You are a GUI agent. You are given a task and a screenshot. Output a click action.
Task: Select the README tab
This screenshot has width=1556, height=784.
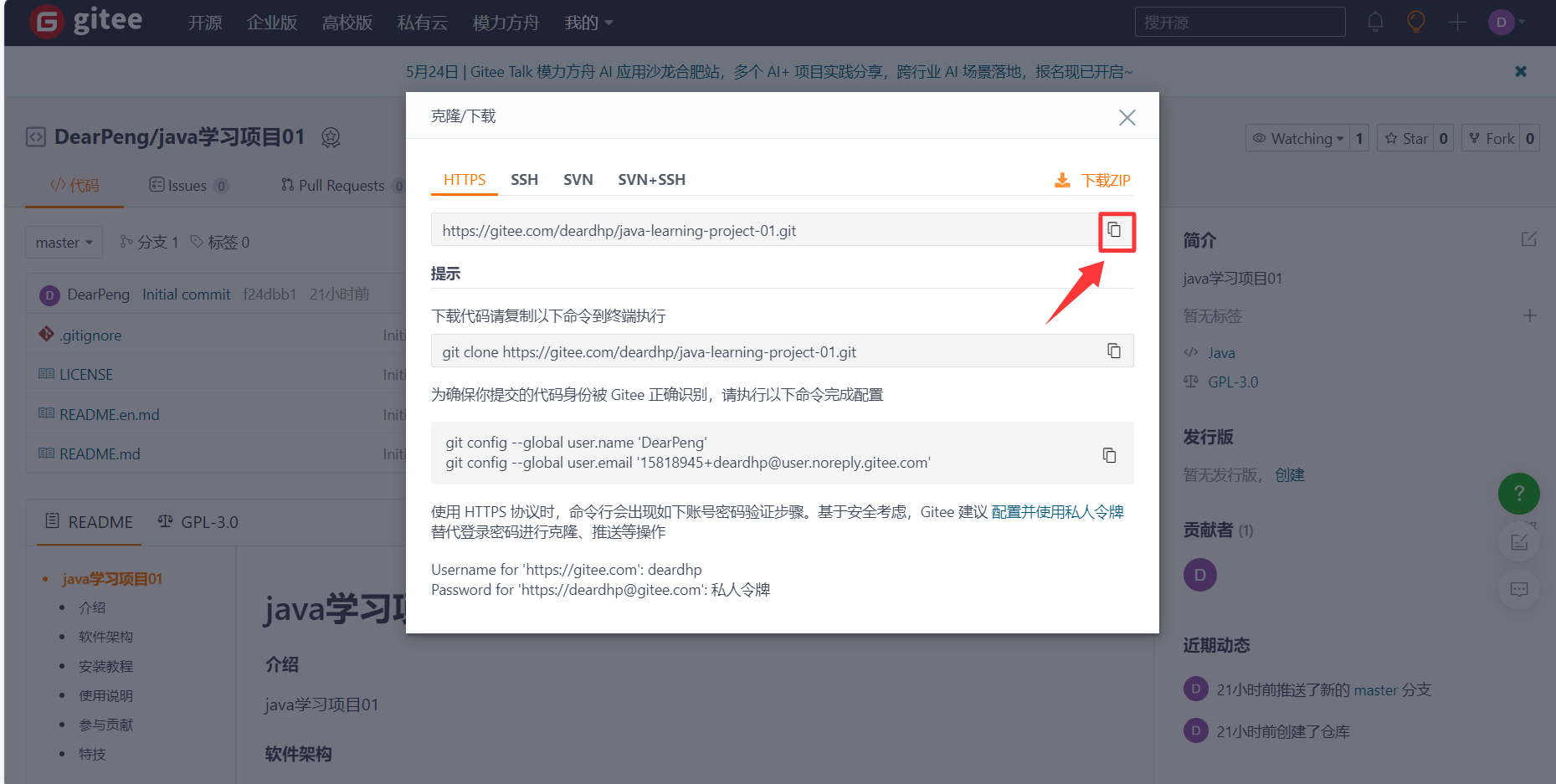coord(89,522)
